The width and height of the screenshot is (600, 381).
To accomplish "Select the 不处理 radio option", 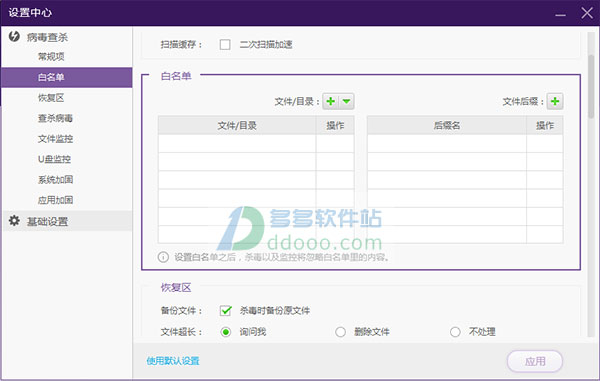I will (x=455, y=332).
